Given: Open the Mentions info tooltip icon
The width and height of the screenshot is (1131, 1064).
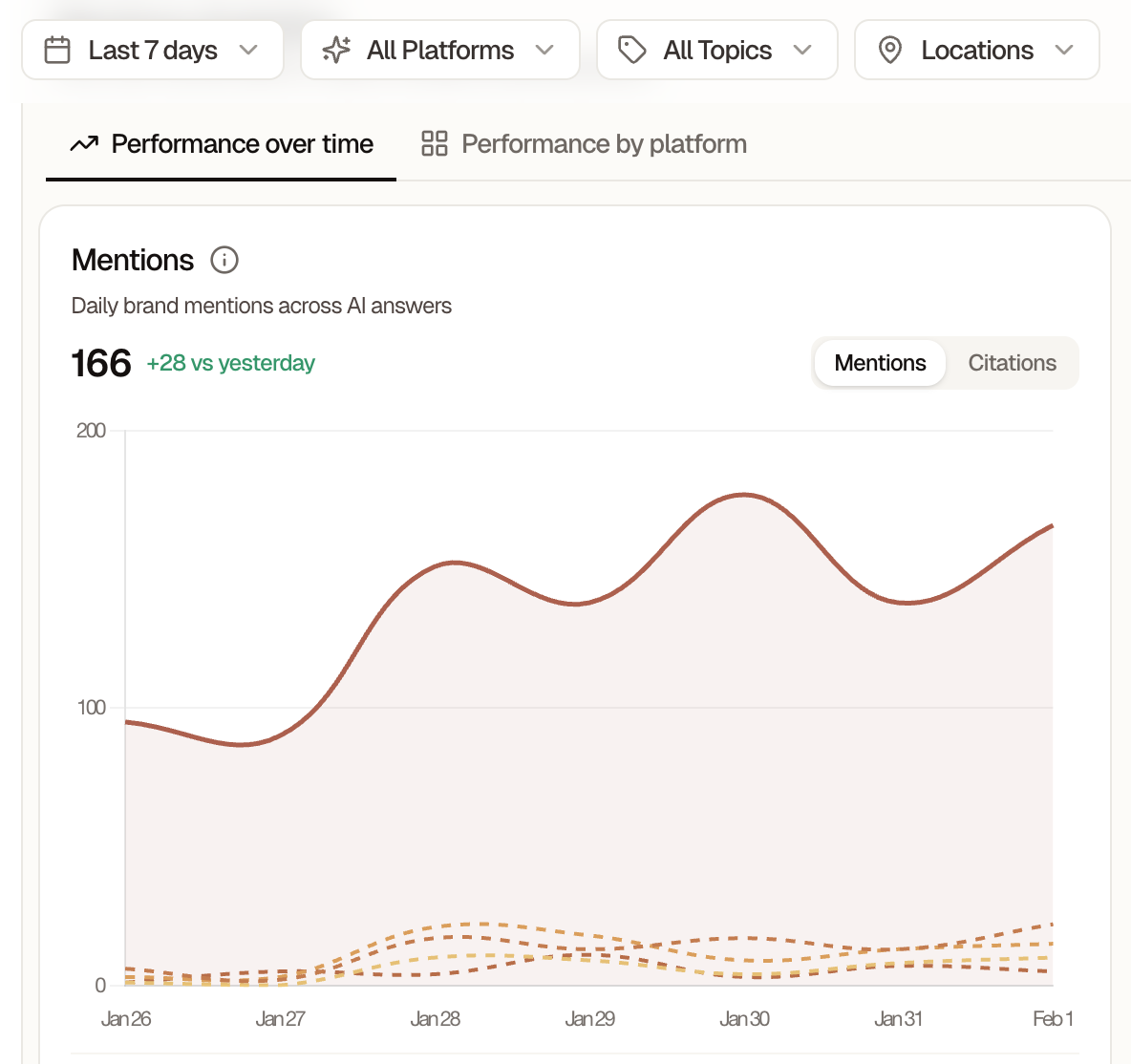Looking at the screenshot, I should tap(223, 260).
